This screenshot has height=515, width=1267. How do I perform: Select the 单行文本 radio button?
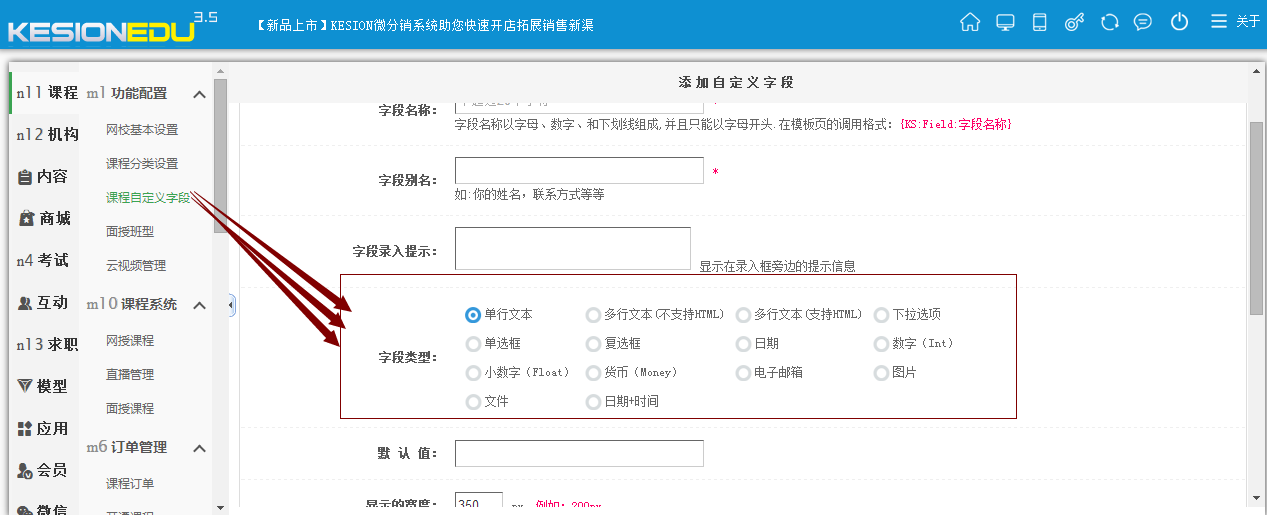(473, 315)
